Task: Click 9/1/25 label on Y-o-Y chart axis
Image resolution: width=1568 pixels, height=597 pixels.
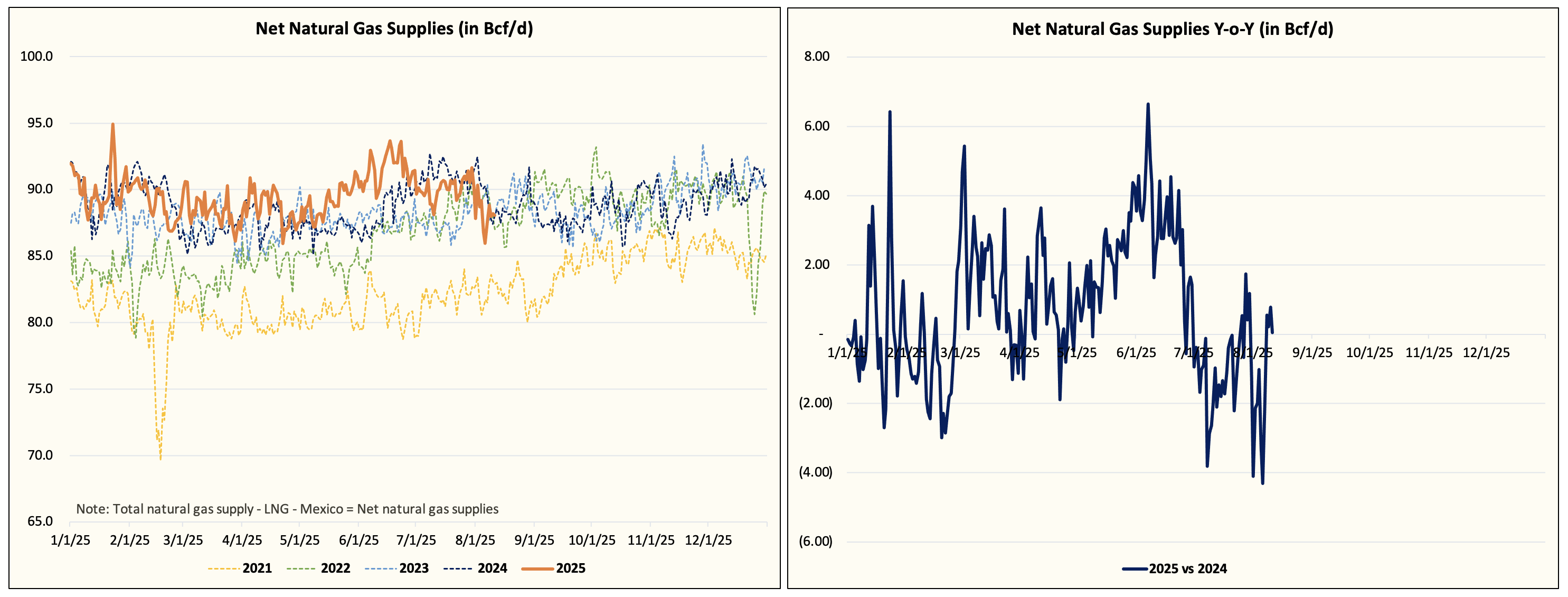Action: pyautogui.click(x=1312, y=353)
